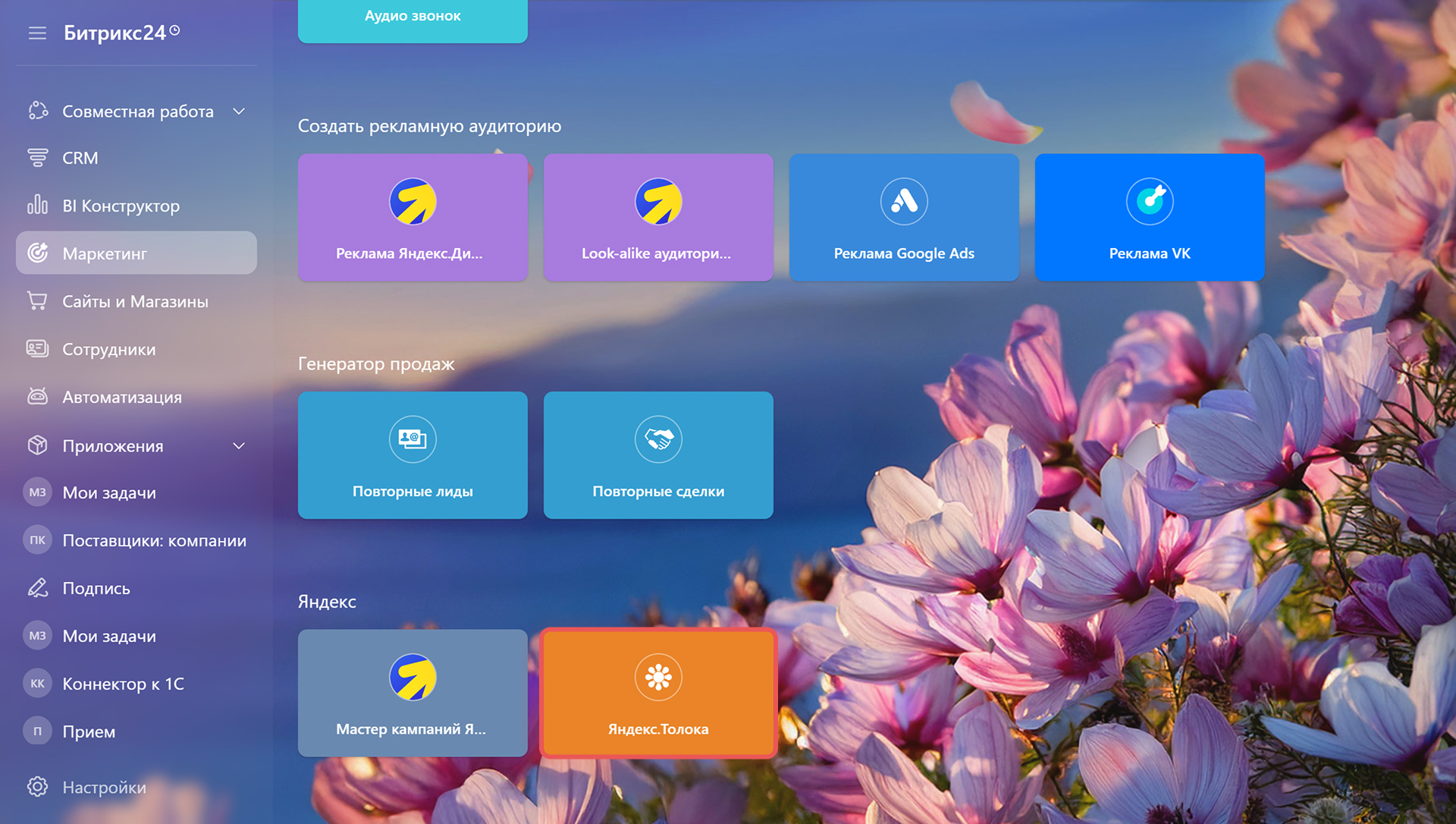
Task: Click the Сотрудники card icon
Action: pyautogui.click(x=37, y=348)
